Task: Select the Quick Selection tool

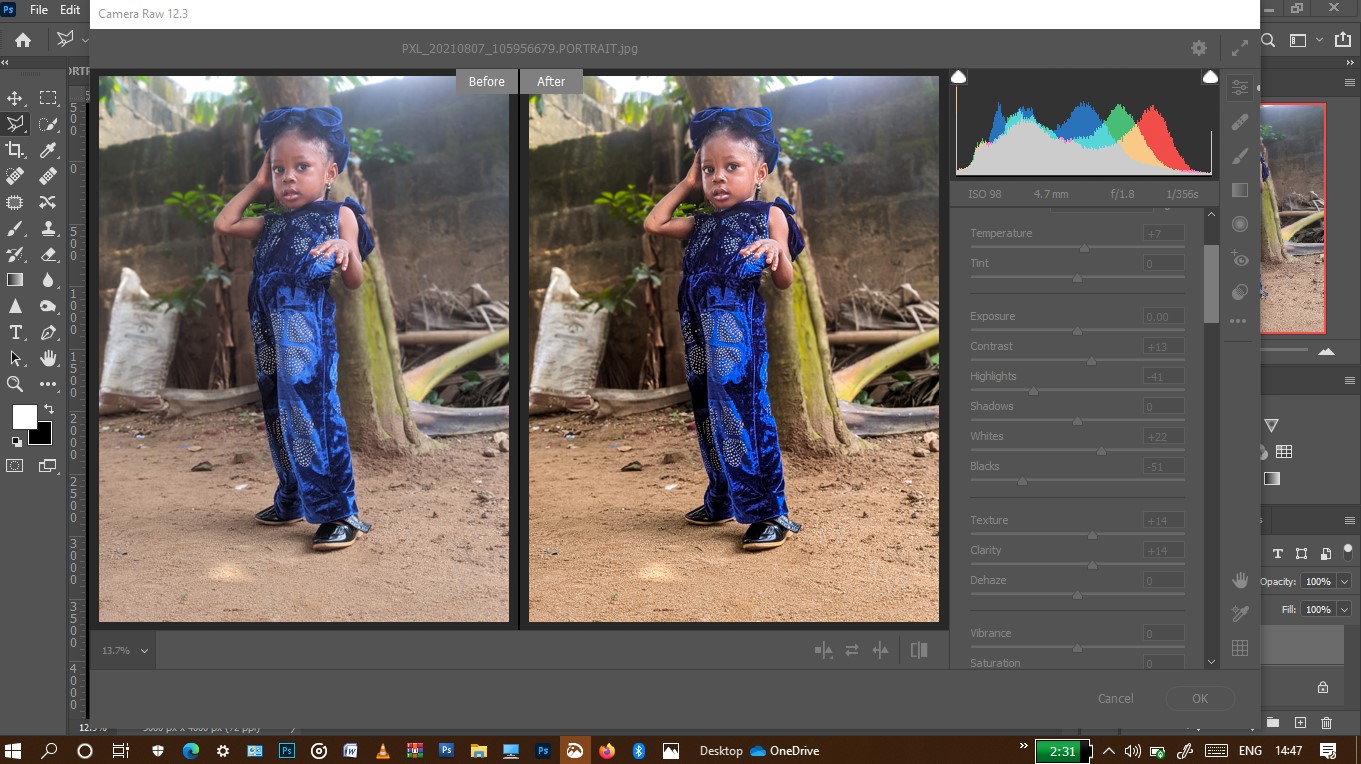Action: [48, 124]
